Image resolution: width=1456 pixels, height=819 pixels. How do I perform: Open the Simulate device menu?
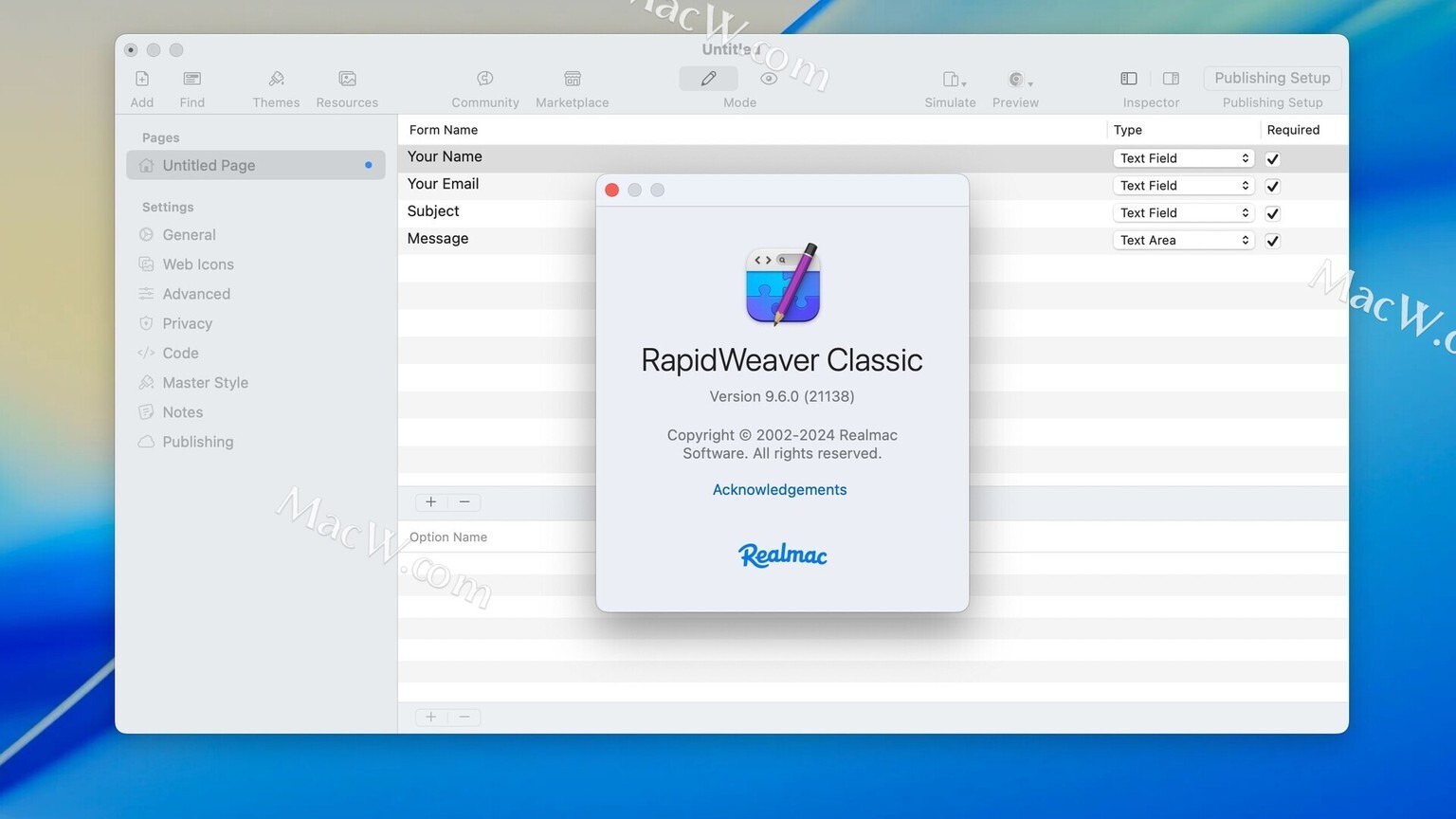954,80
